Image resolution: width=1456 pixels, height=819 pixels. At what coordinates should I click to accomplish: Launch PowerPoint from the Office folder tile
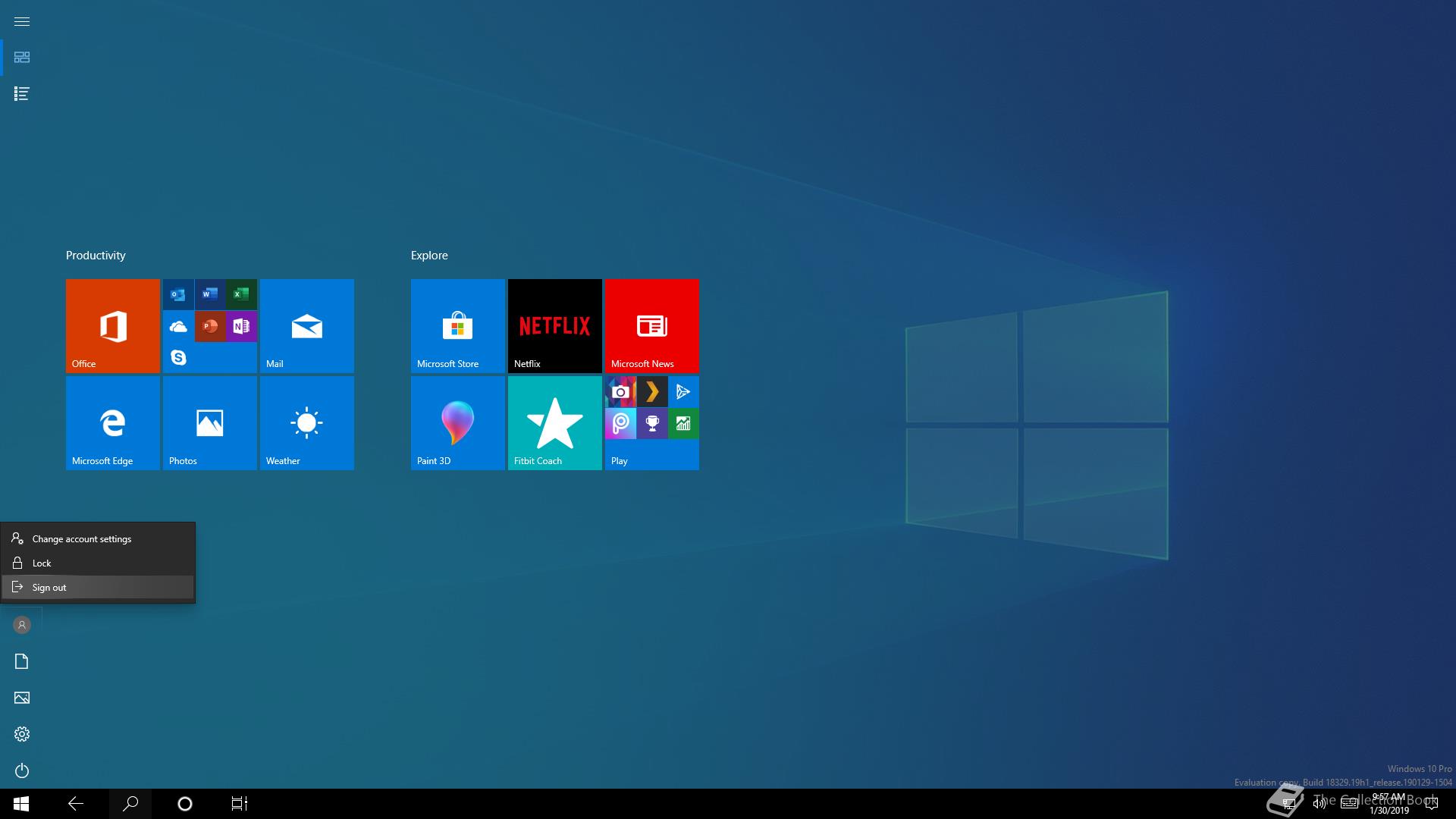[210, 326]
